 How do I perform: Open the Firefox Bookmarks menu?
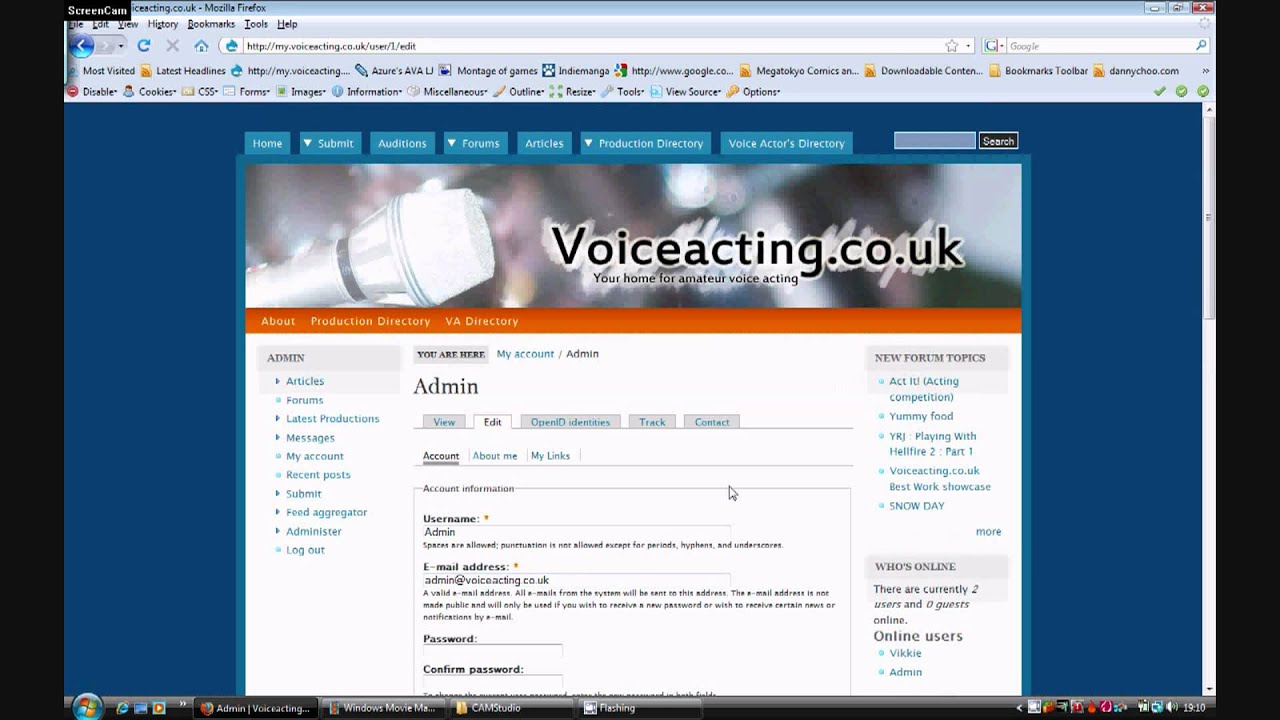[x=211, y=24]
